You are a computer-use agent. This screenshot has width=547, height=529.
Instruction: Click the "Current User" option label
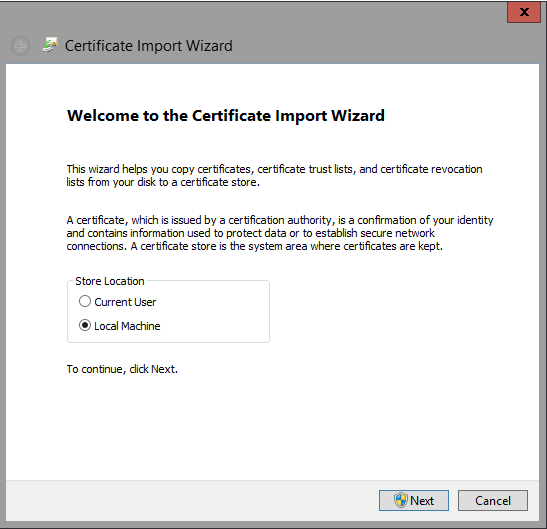125,302
